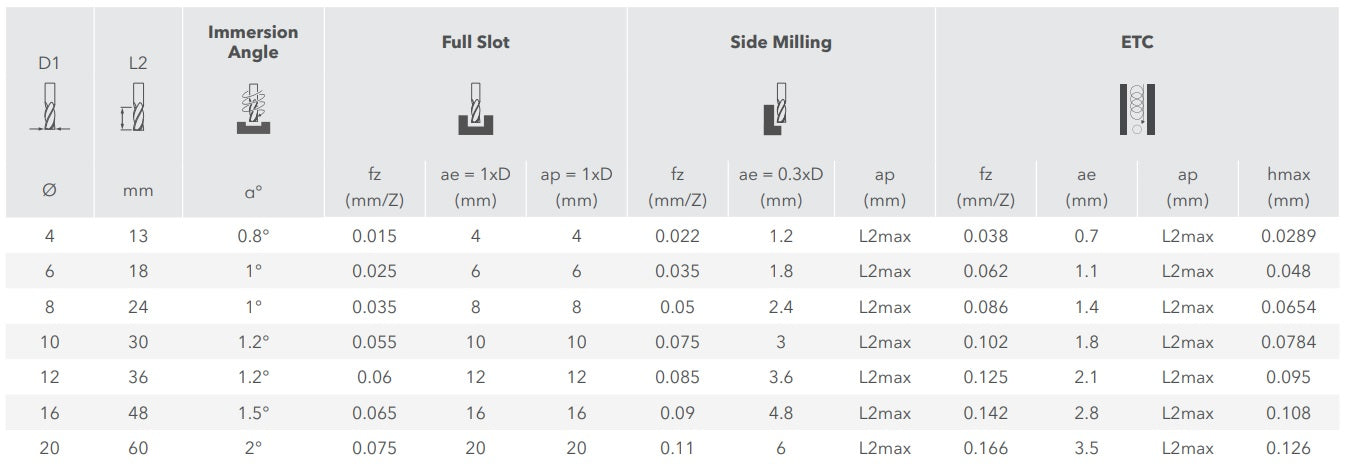Click the Immersion Angle ramping icon
The width and height of the screenshot is (1346, 476).
[x=253, y=109]
